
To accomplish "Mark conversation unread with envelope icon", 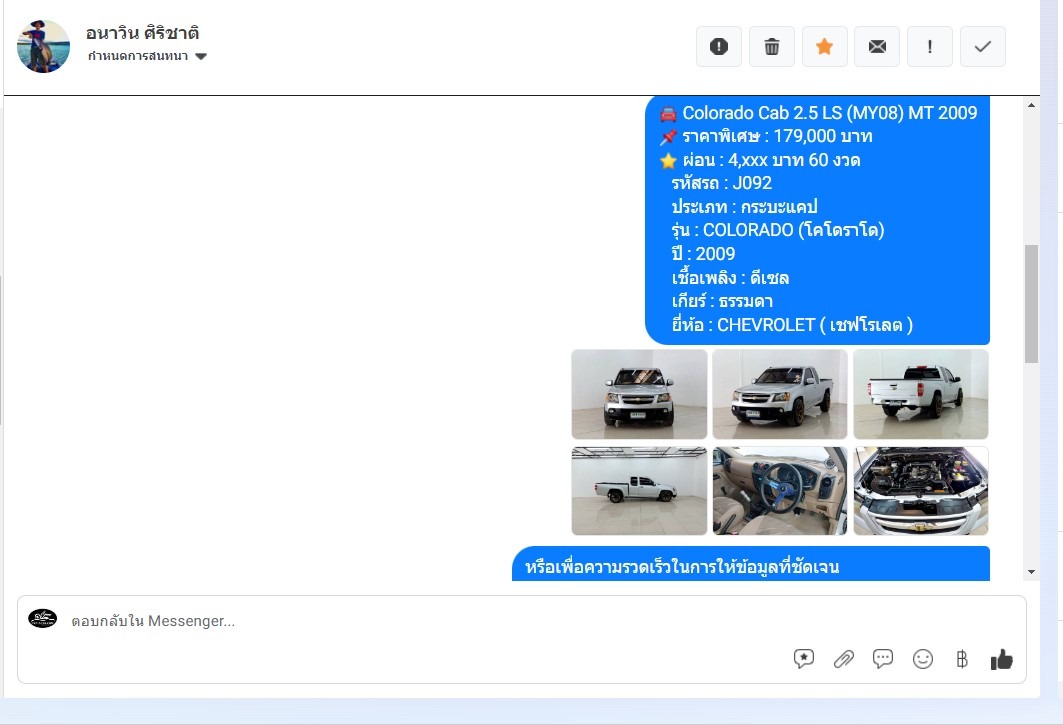I will tap(877, 46).
